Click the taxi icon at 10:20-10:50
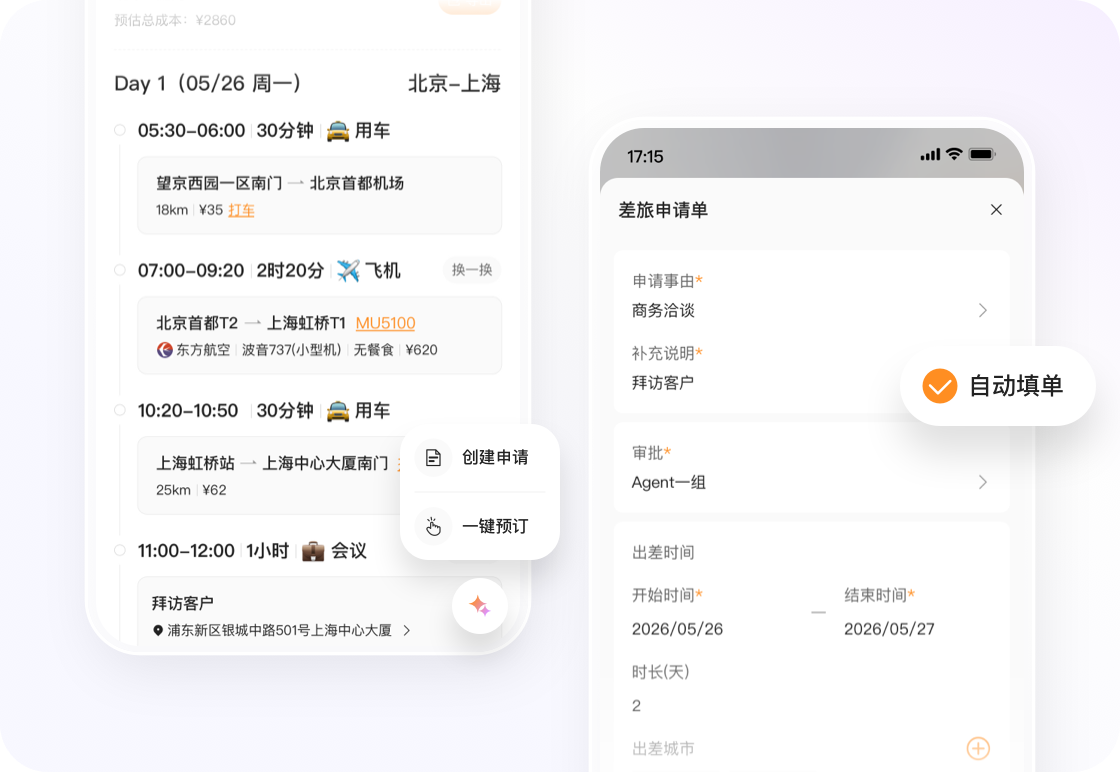The width and height of the screenshot is (1120, 772). click(x=338, y=411)
